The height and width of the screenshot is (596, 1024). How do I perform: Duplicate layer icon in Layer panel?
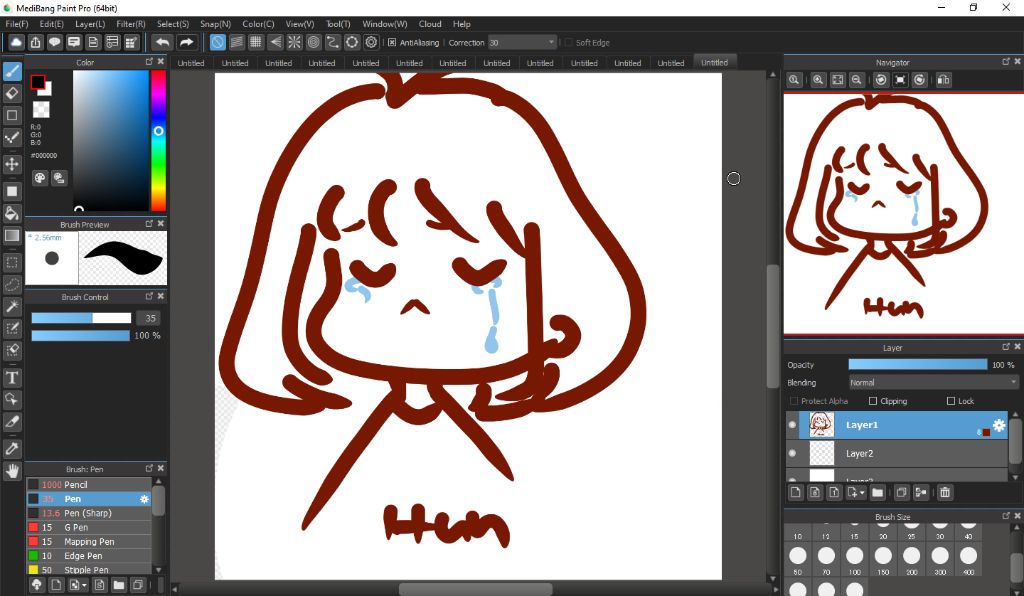901,492
